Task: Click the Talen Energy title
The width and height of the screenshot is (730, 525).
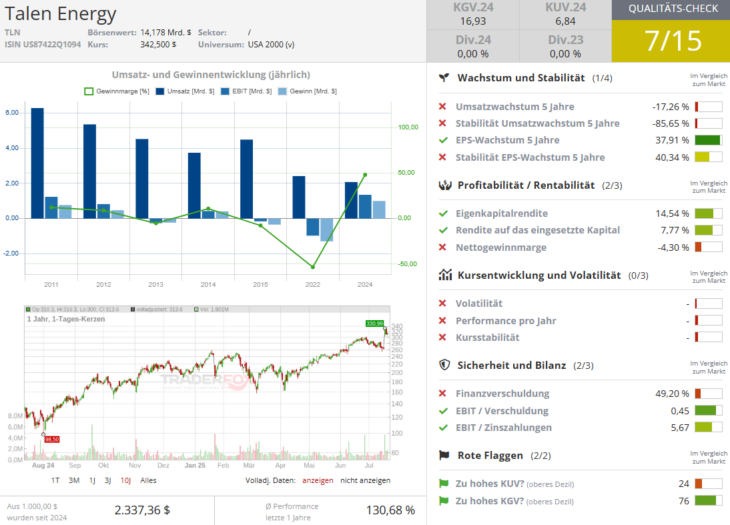Action: coord(60,14)
